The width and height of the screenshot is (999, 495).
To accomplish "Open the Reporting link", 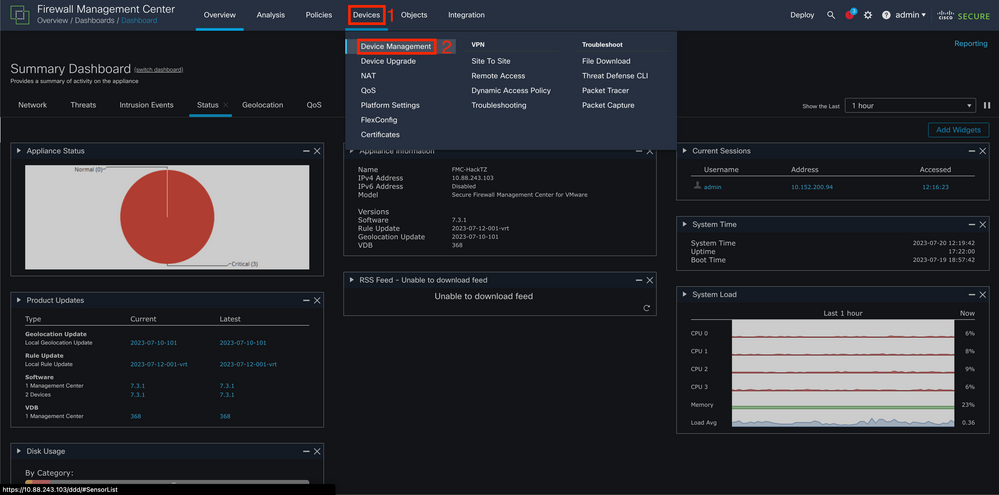I will click(x=970, y=44).
